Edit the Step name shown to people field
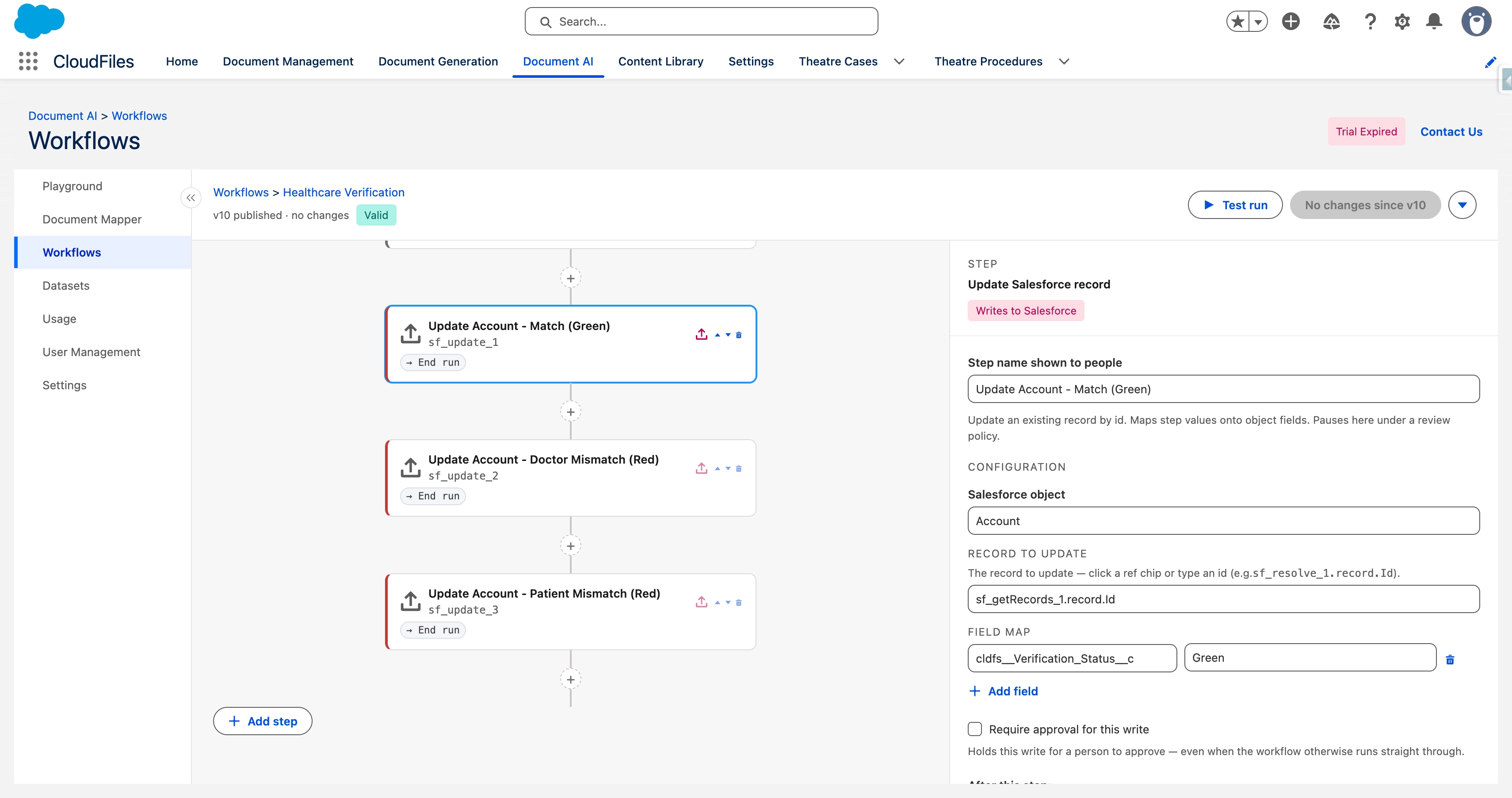The height and width of the screenshot is (798, 1512). point(1223,389)
